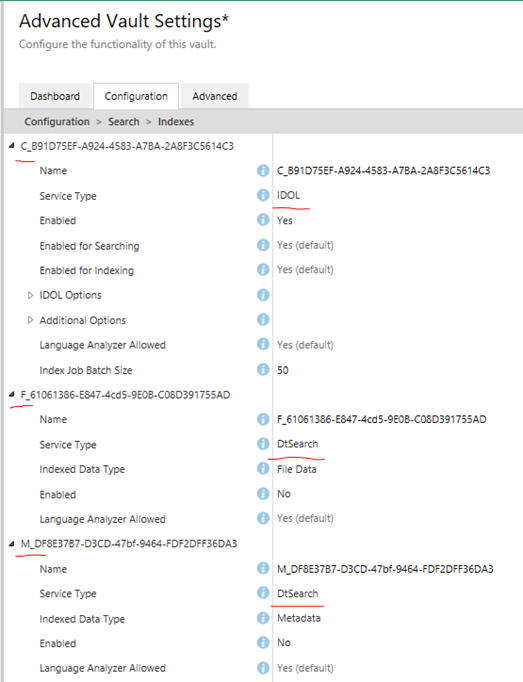Click the Enabled for Searching label
523x682 pixels.
(89, 246)
